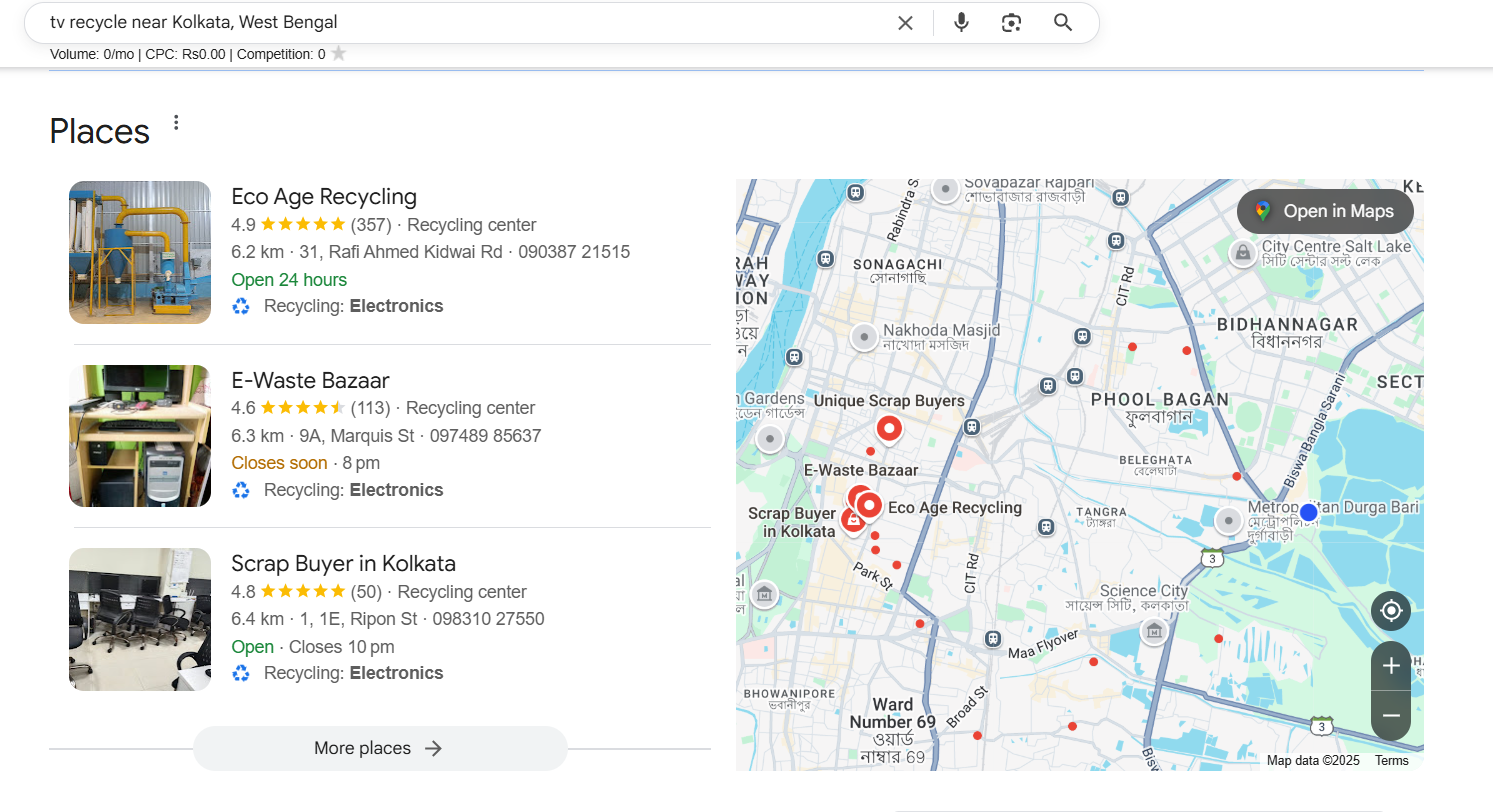View the E-Waste Bazaar photo thumbnail

point(140,436)
